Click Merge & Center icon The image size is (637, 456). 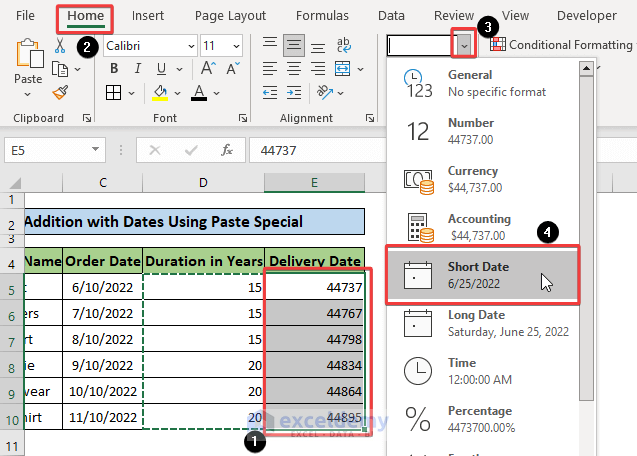(x=342, y=69)
